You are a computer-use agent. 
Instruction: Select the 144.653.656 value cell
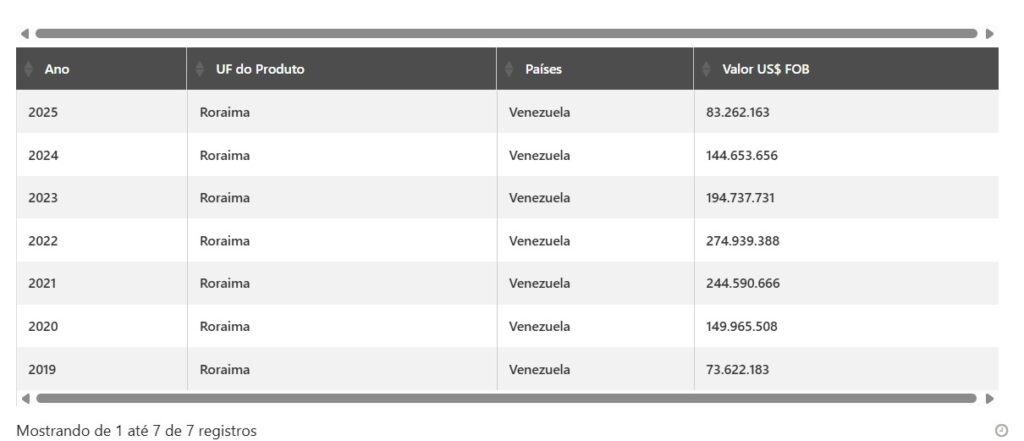(742, 155)
